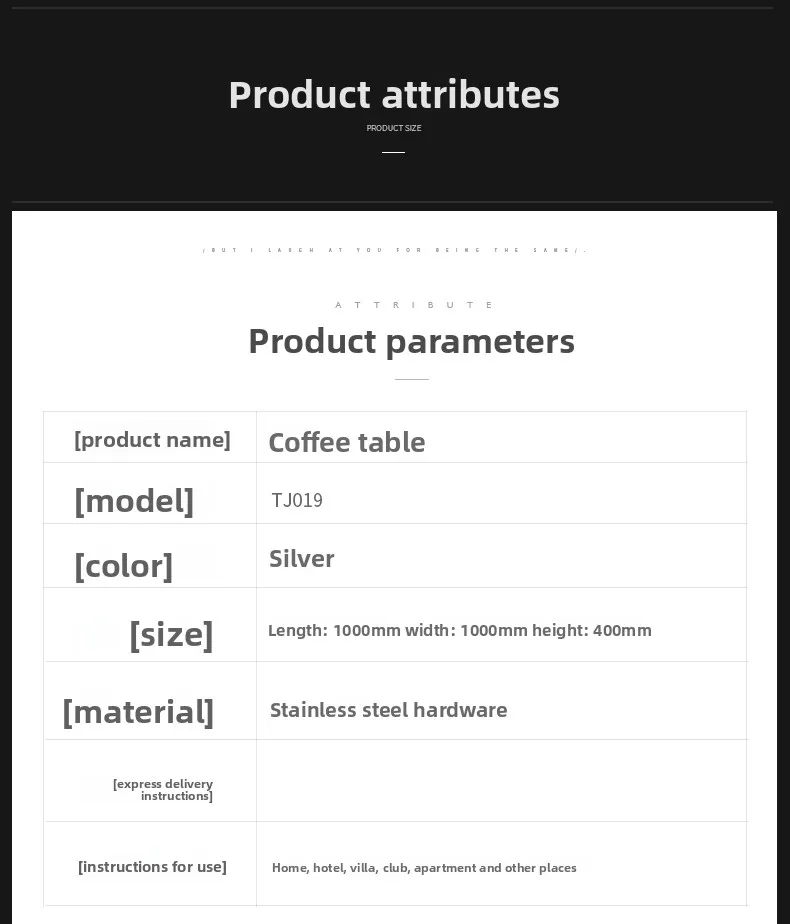Click the "Product attributes" heading
The image size is (790, 924).
pyautogui.click(x=394, y=95)
